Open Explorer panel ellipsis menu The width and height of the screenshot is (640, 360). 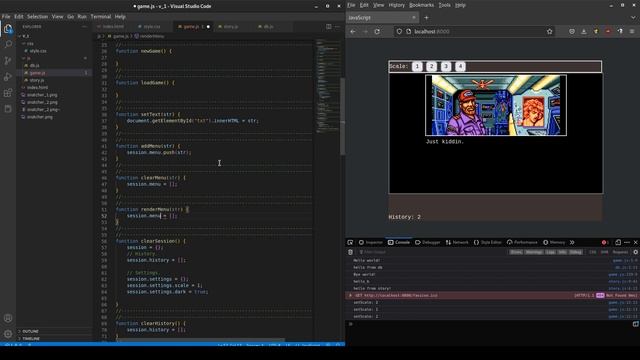click(x=84, y=27)
